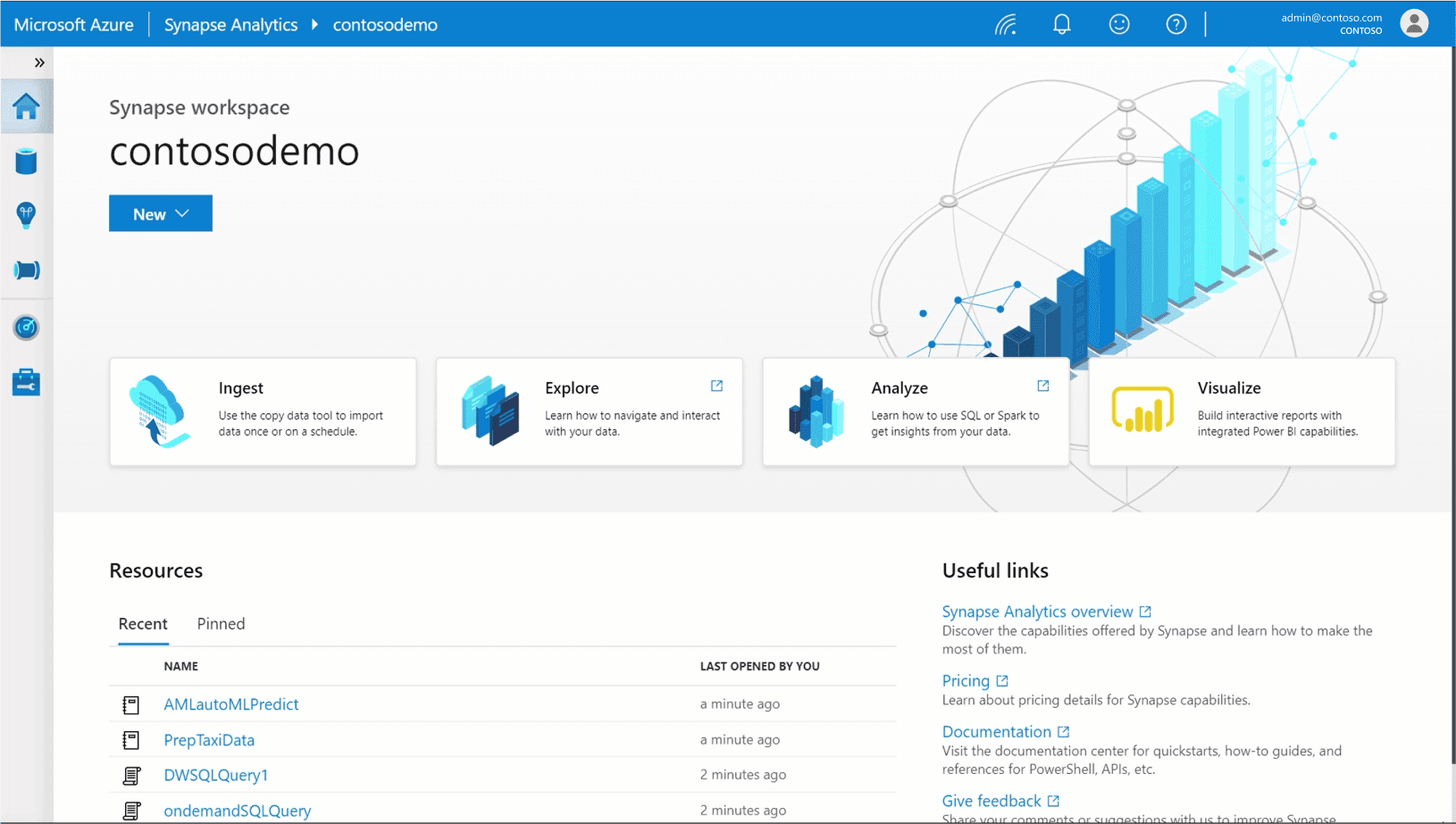The image size is (1456, 824).
Task: Open the Pricing link
Action: coord(967,679)
